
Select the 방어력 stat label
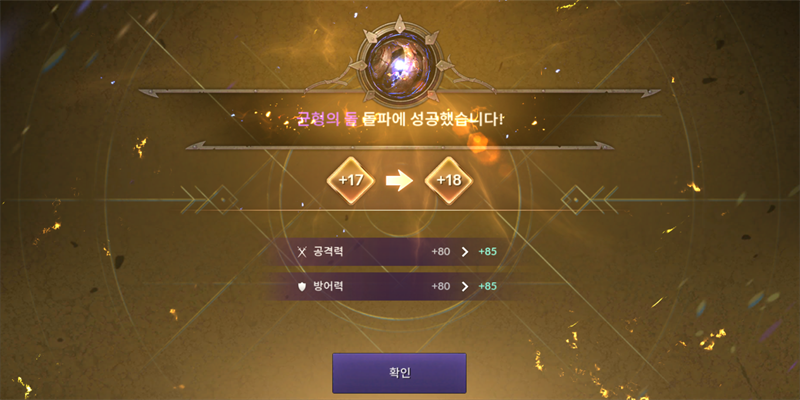328,286
